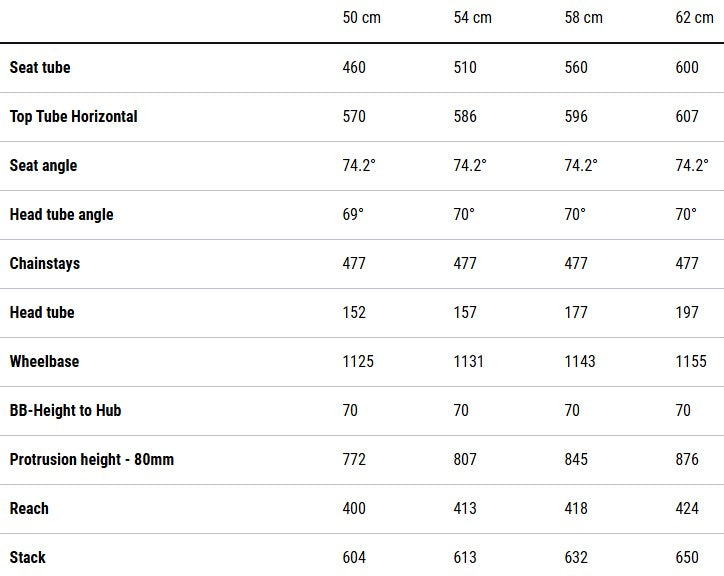Click the 62 cm column header

click(x=694, y=18)
